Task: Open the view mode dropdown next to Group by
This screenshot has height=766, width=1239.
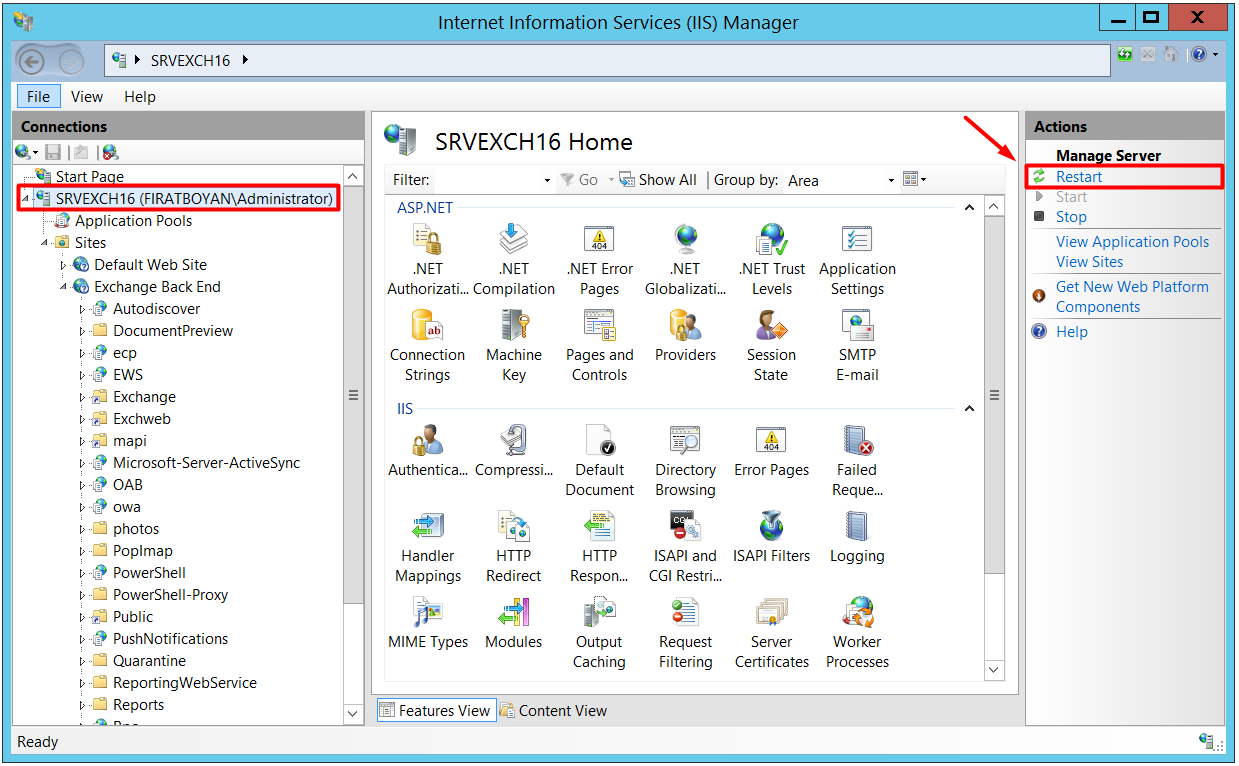Action: [914, 179]
